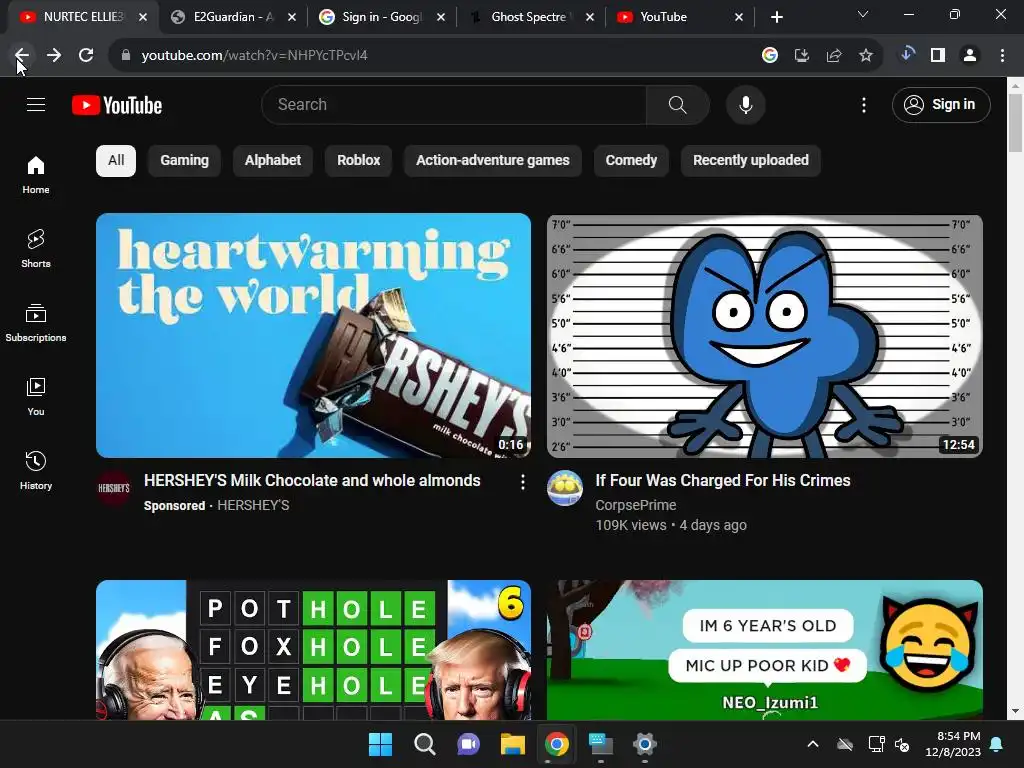Click the YouTube logo
The width and height of the screenshot is (1024, 768).
(117, 105)
